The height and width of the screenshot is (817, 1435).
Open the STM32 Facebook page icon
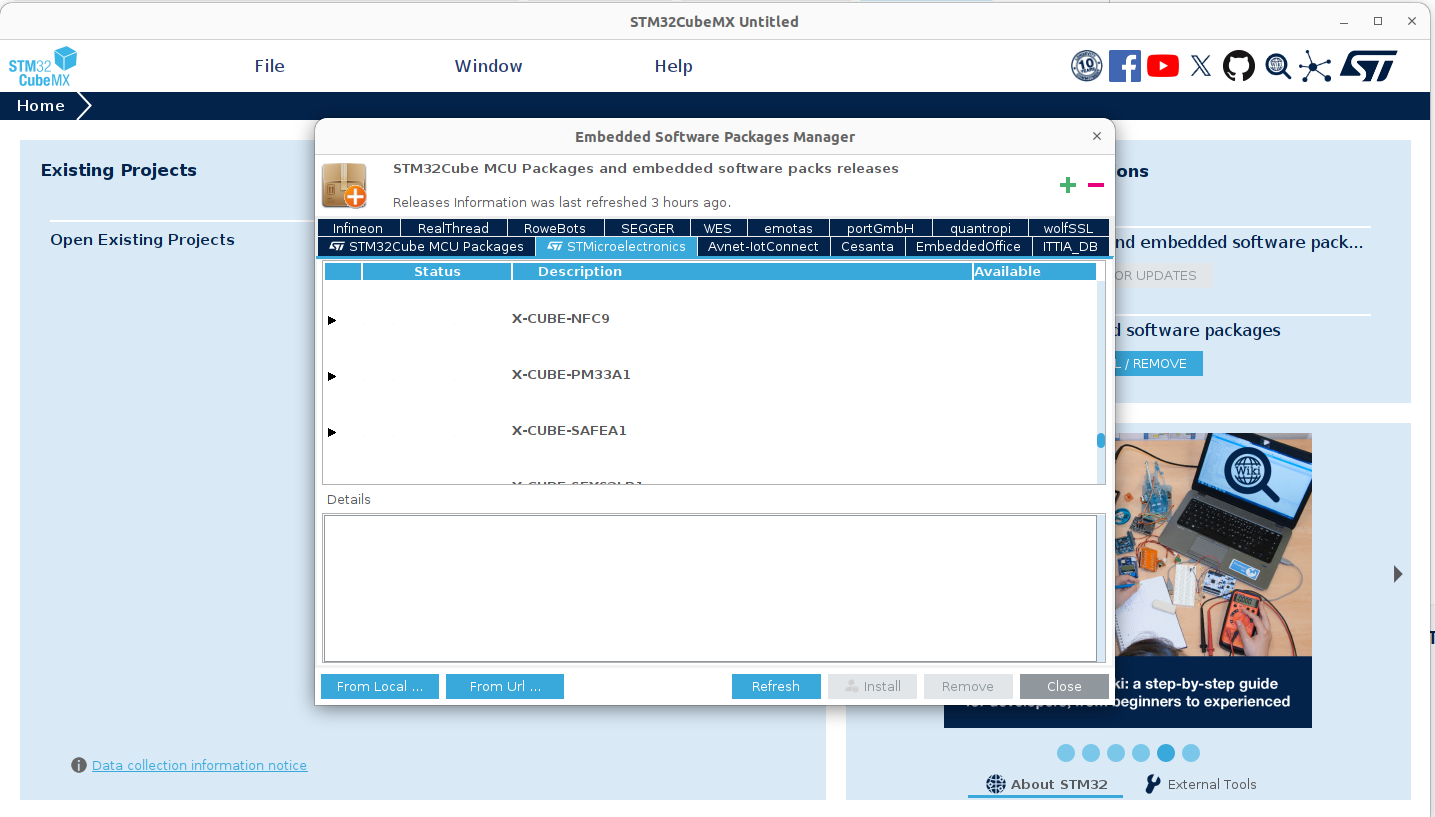[1124, 65]
